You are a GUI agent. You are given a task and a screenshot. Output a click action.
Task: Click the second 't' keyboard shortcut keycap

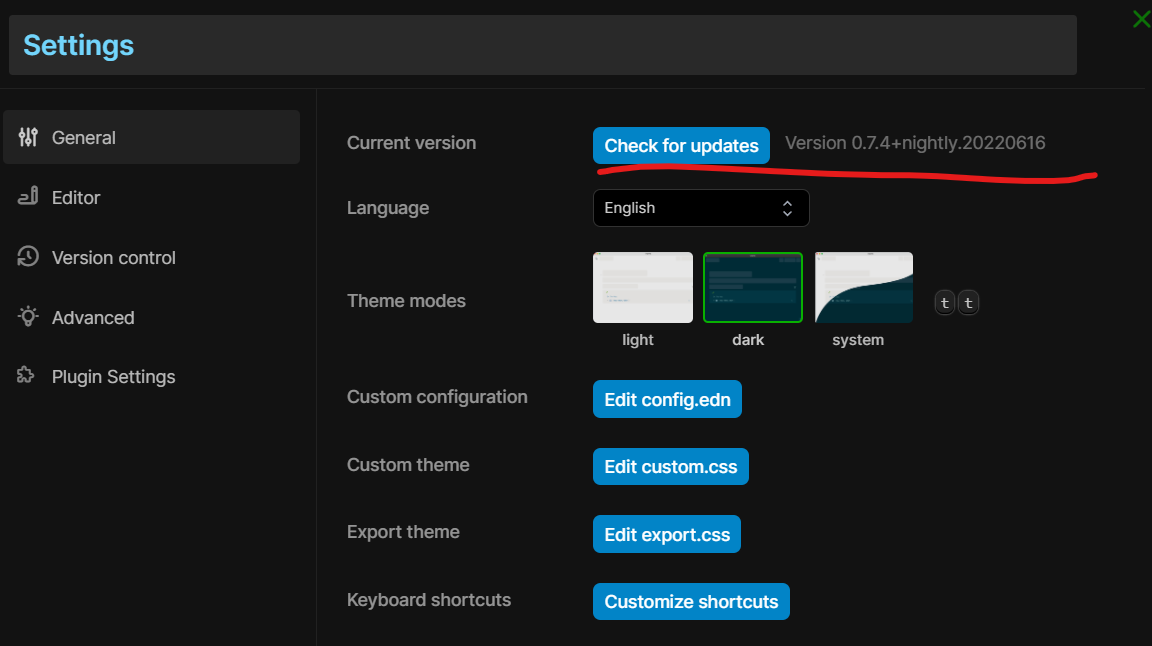967,302
